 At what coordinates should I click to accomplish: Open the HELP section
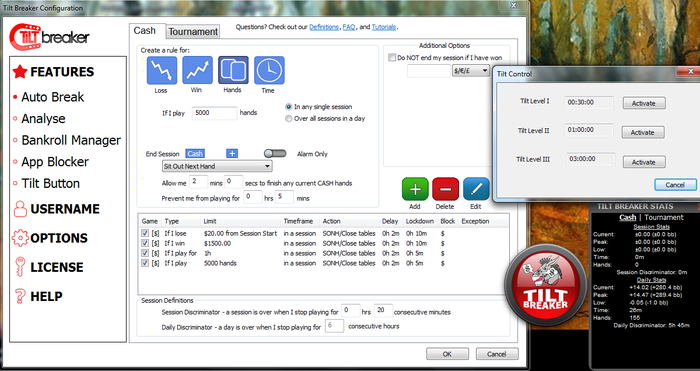pyautogui.click(x=38, y=296)
